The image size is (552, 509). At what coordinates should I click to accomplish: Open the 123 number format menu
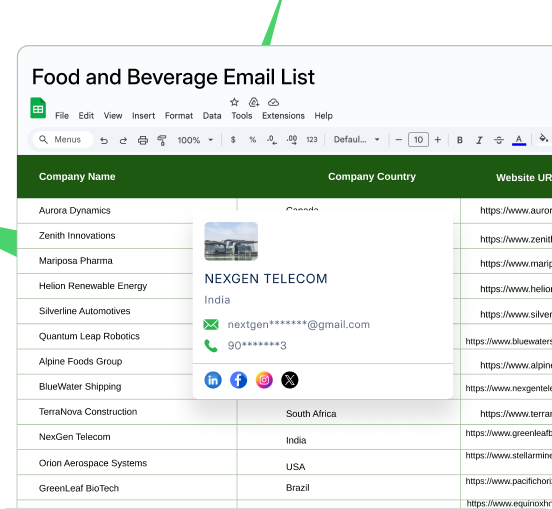point(312,140)
